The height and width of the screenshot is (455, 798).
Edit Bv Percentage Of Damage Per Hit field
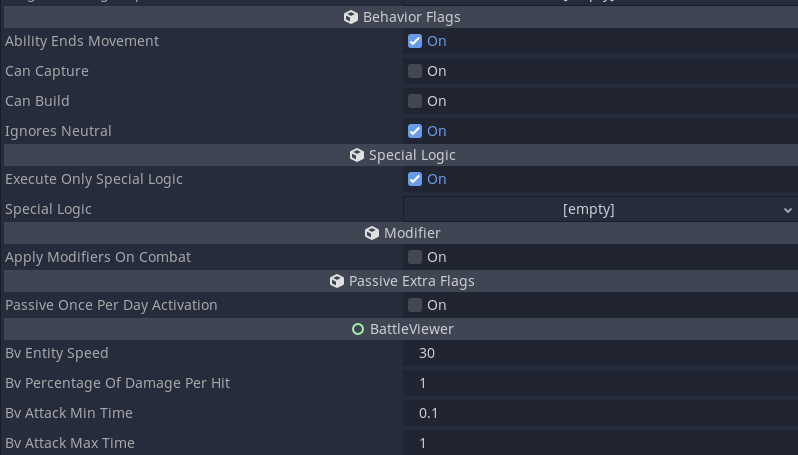click(x=600, y=383)
